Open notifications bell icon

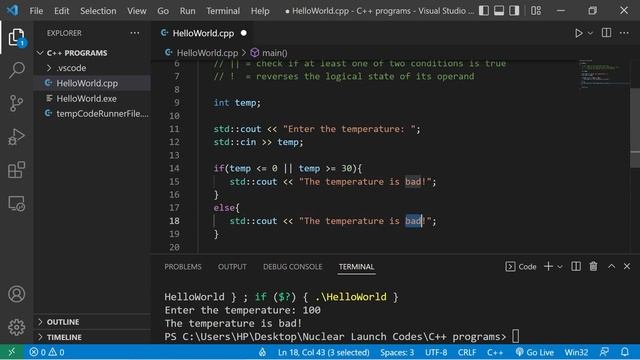[x=624, y=352]
